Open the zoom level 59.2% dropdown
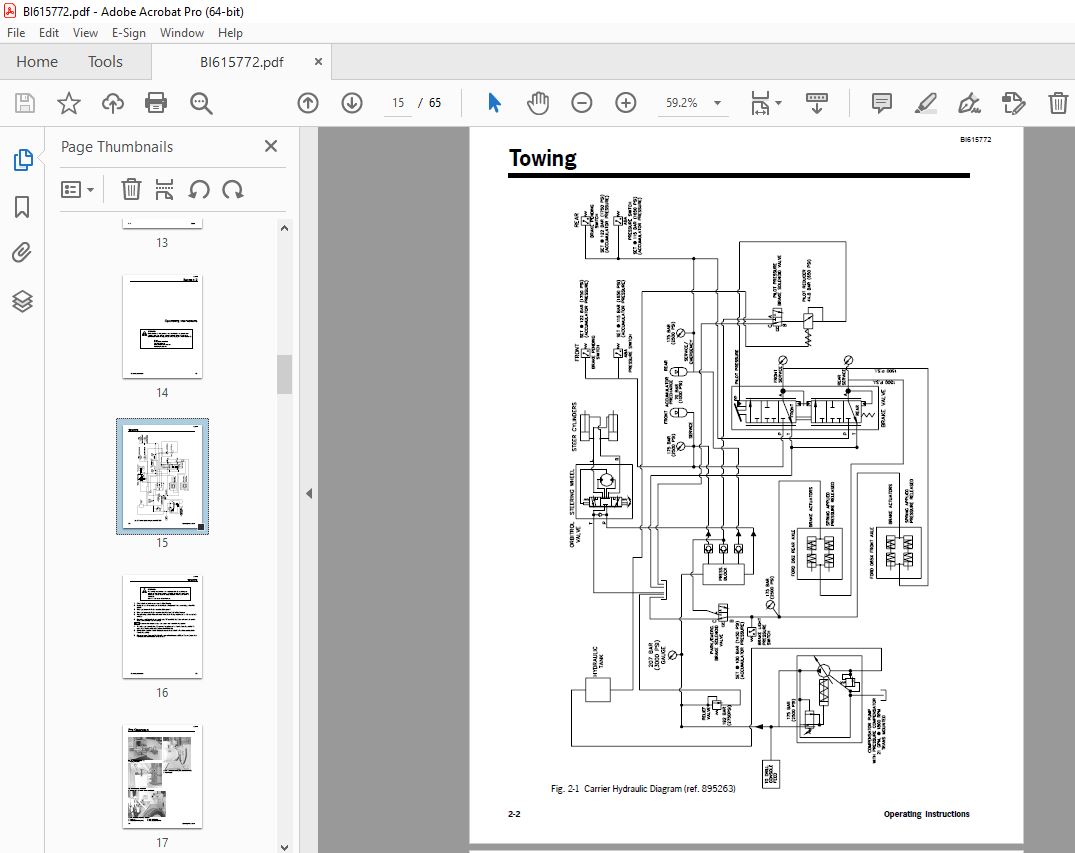The image size is (1075, 853). [x=718, y=103]
